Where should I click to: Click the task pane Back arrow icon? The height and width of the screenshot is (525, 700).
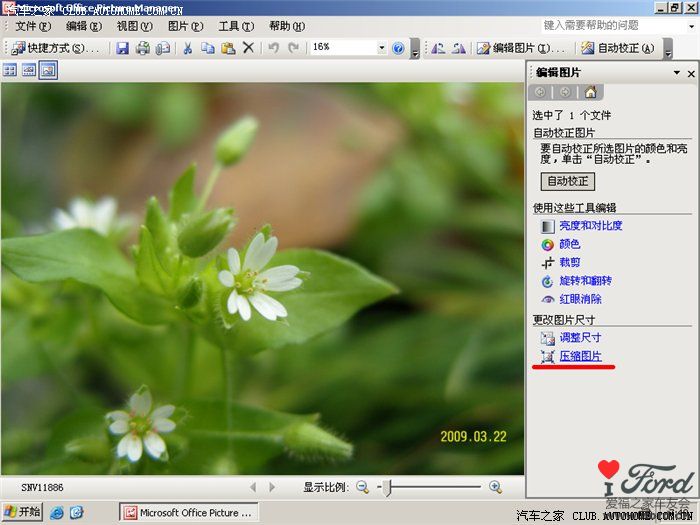540,92
